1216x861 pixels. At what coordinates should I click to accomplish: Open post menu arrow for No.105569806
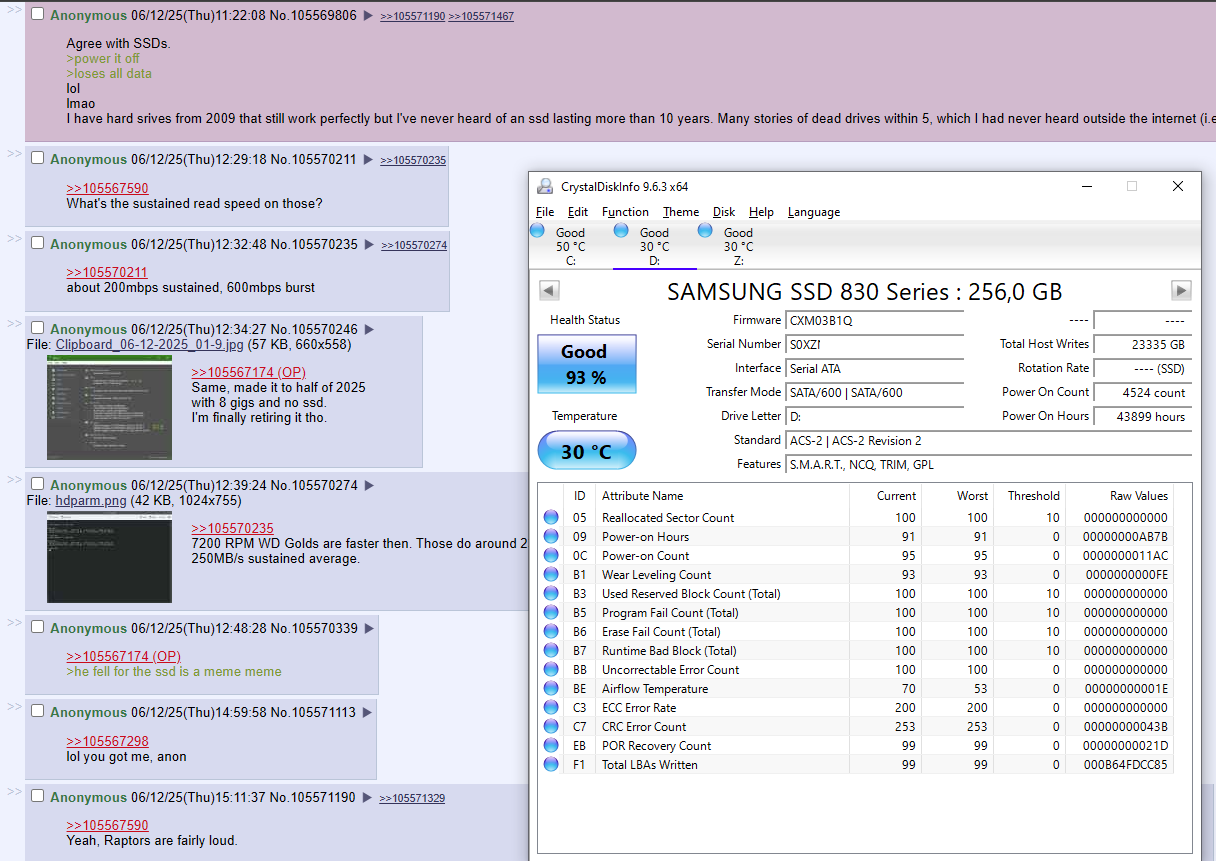tap(368, 16)
